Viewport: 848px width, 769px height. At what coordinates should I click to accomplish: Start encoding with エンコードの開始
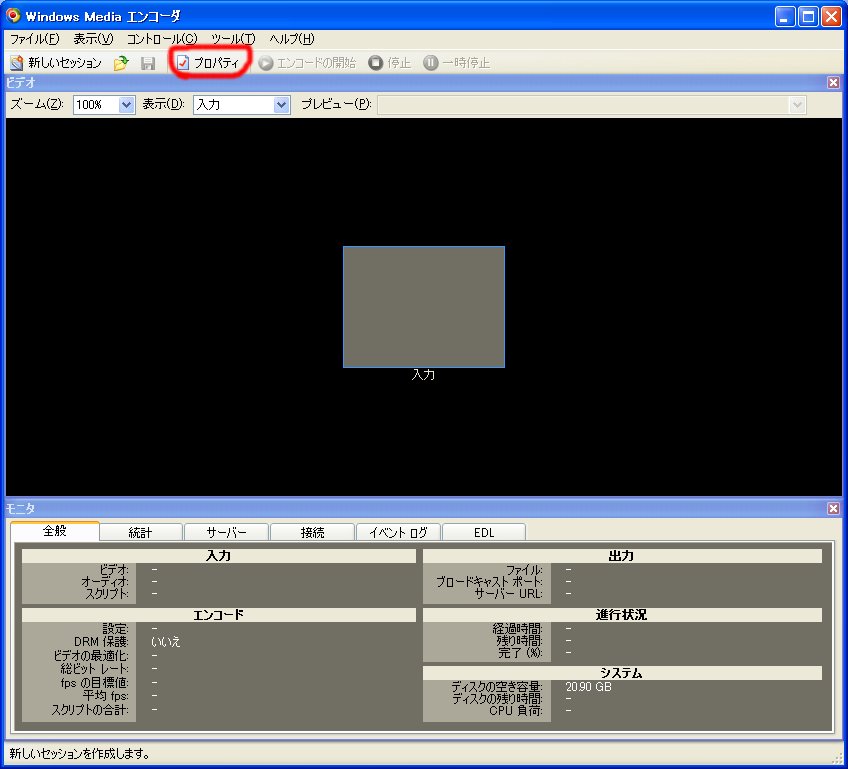[307, 63]
